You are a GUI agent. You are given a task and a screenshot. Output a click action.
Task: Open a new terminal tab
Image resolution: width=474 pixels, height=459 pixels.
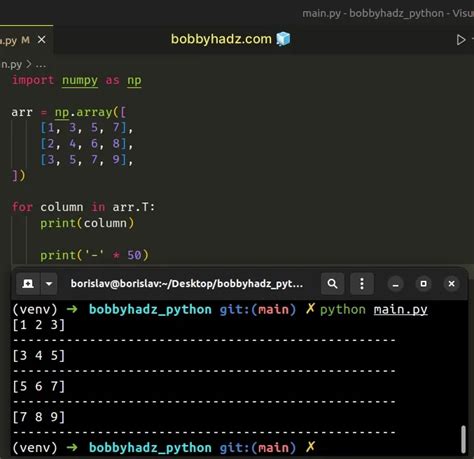point(28,284)
